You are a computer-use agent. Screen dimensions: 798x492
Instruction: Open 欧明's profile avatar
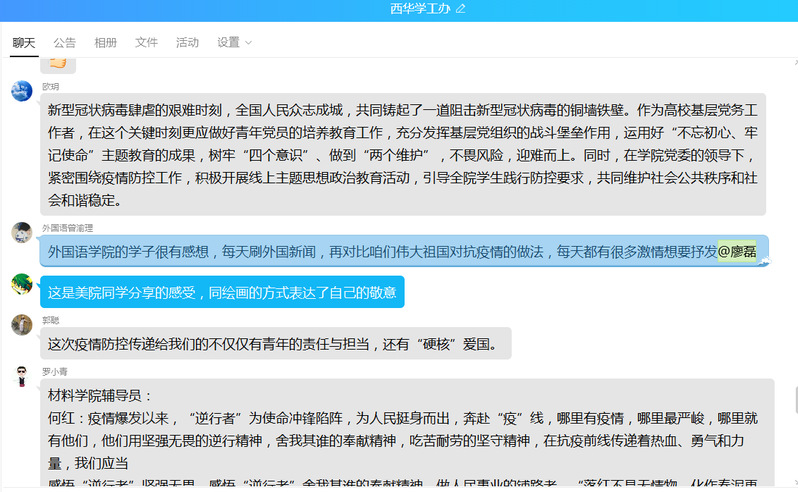click(x=21, y=91)
